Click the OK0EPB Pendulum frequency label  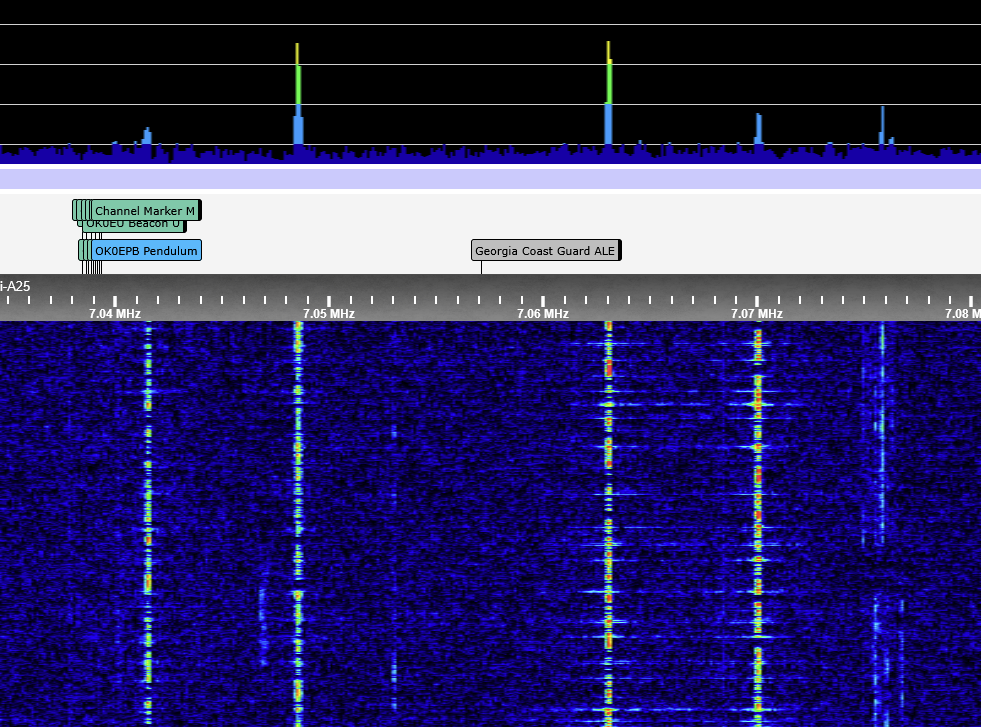[146, 251]
